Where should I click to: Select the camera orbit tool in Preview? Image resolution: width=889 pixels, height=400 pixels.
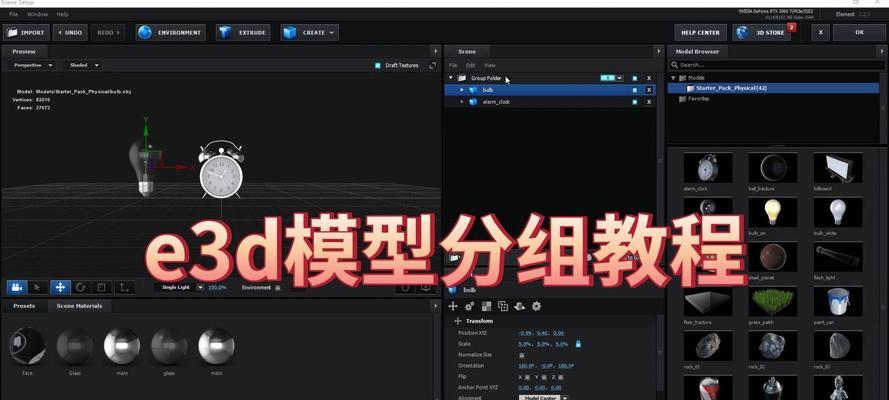click(17, 287)
